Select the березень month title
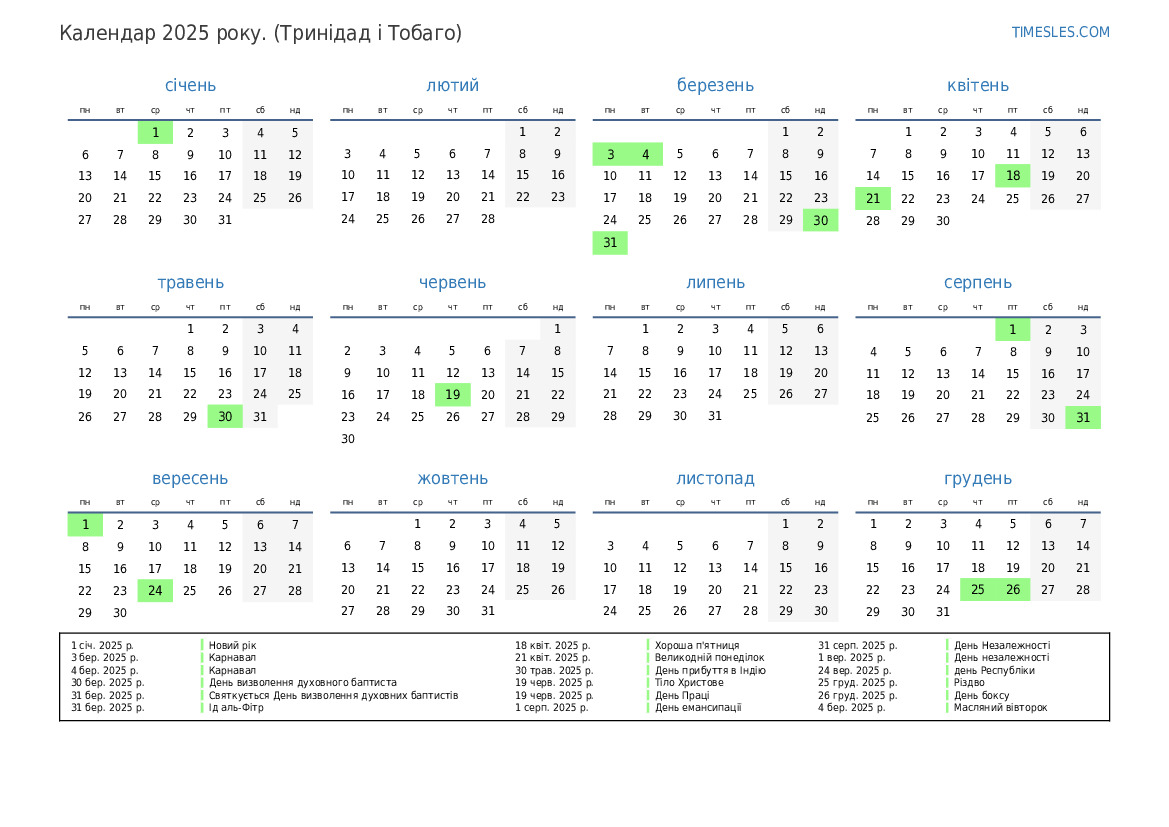1169x827 pixels. [715, 86]
